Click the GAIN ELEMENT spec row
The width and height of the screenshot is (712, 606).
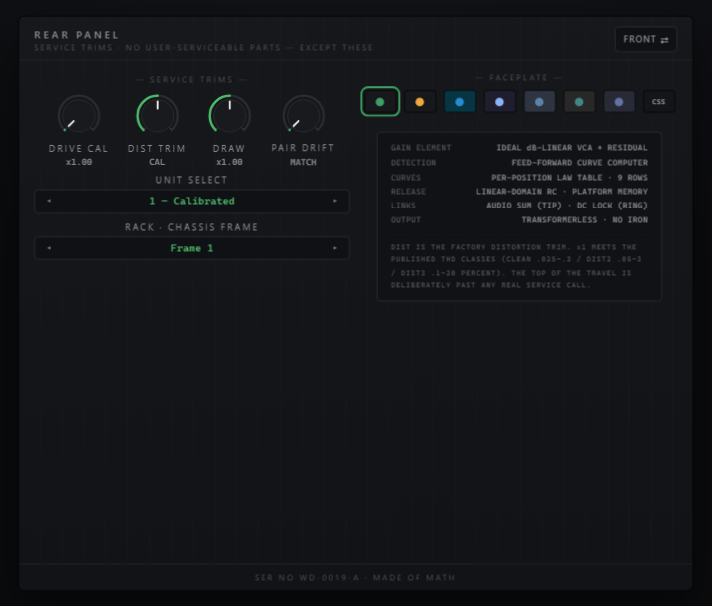pos(519,148)
